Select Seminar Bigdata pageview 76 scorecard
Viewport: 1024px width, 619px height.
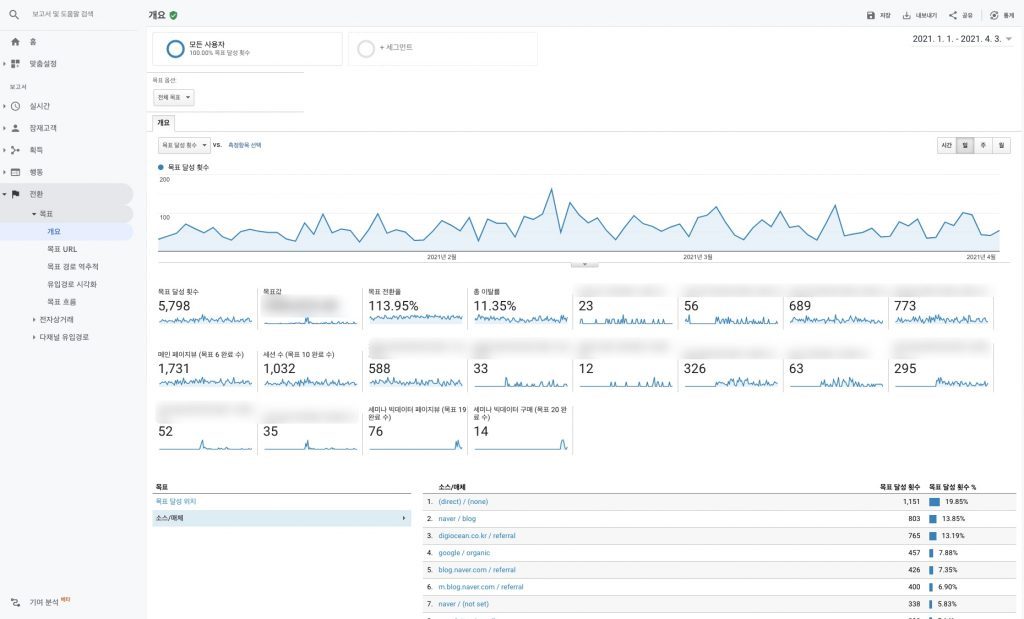417,429
